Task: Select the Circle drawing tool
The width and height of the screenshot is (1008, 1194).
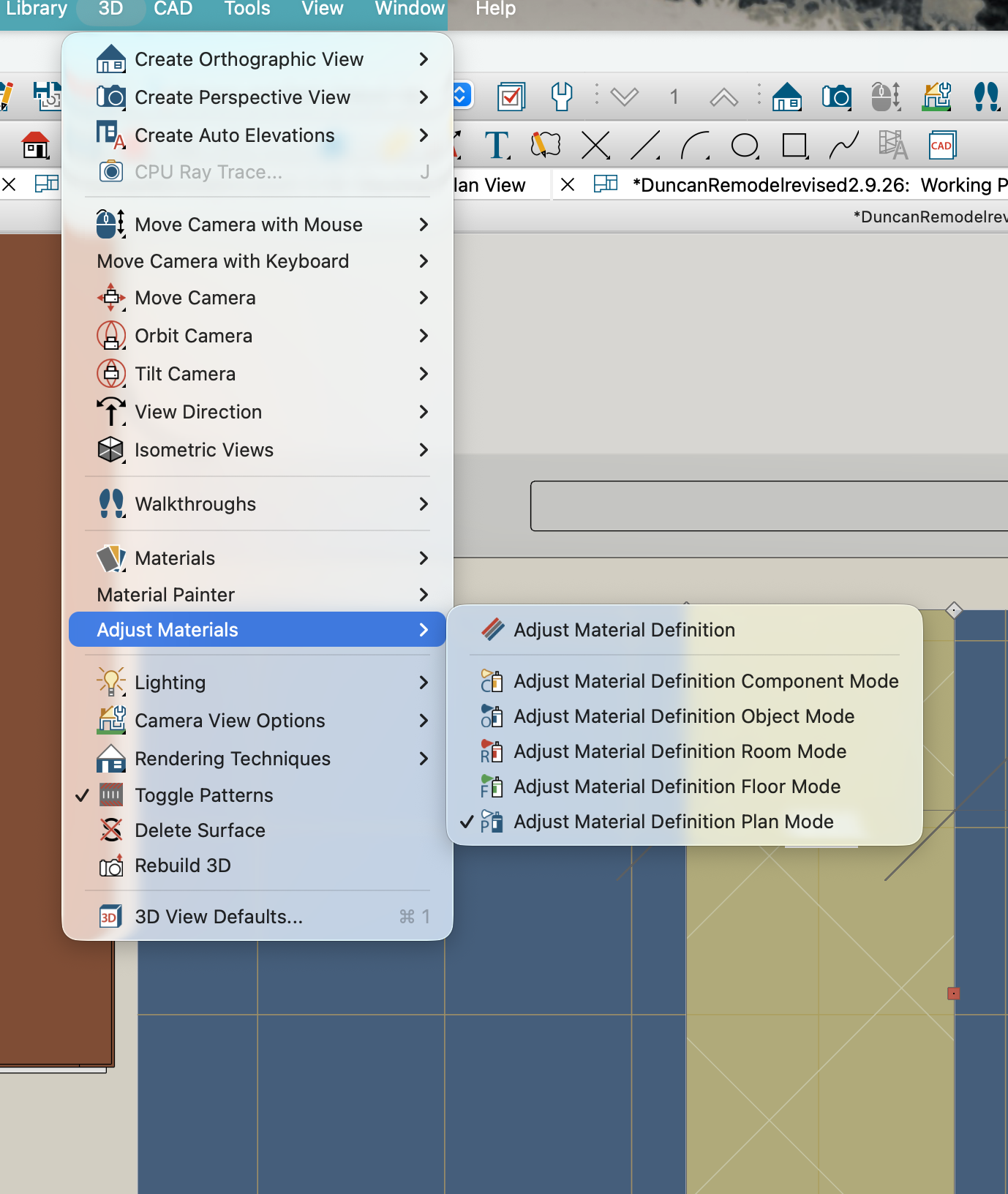Action: click(x=745, y=146)
